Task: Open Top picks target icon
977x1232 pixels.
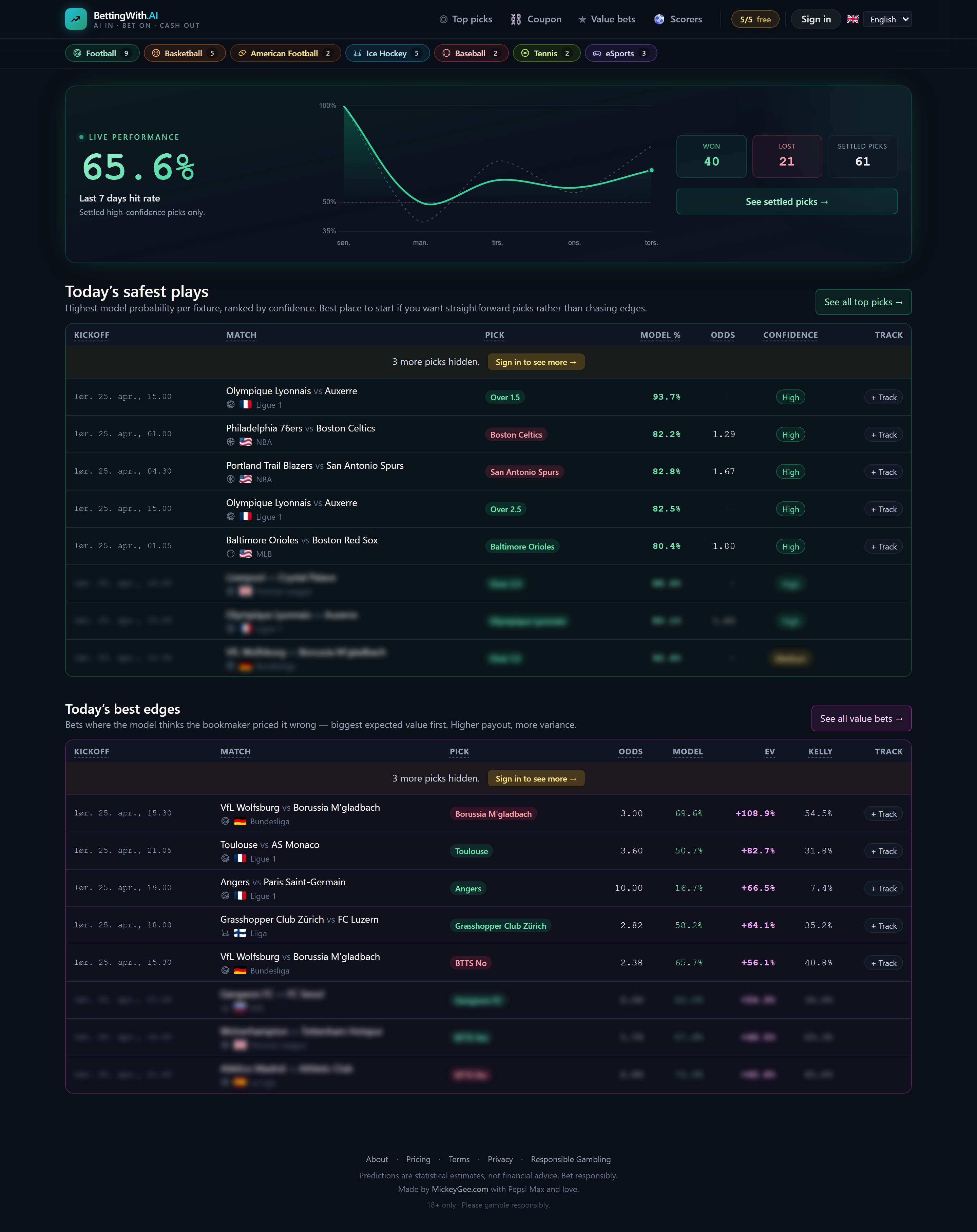Action: tap(443, 19)
